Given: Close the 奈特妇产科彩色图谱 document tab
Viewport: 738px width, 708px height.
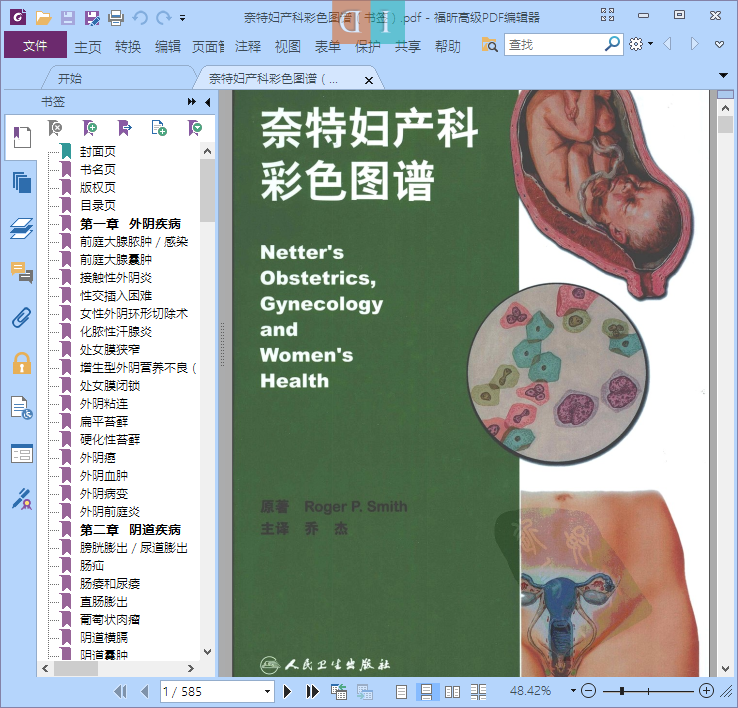Looking at the screenshot, I should click(x=369, y=80).
